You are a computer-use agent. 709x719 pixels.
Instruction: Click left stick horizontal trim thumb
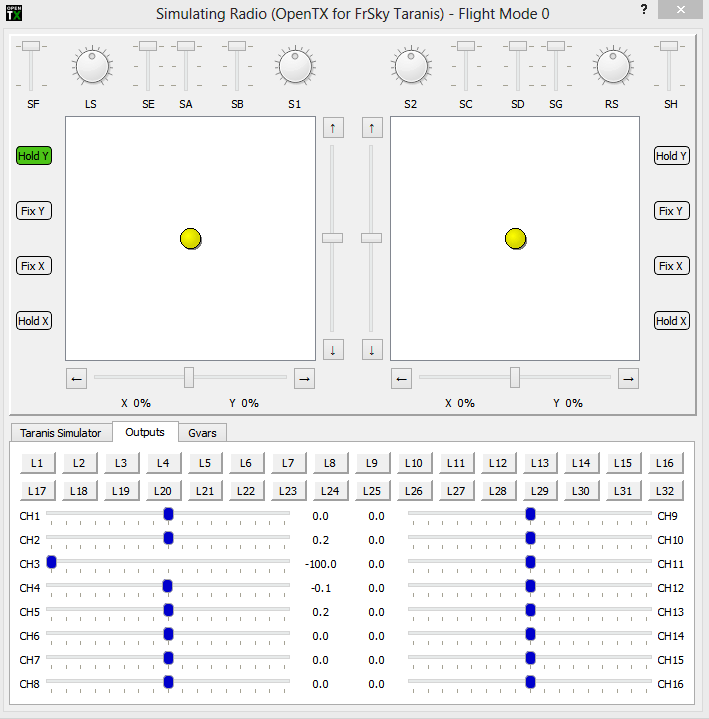tap(189, 377)
